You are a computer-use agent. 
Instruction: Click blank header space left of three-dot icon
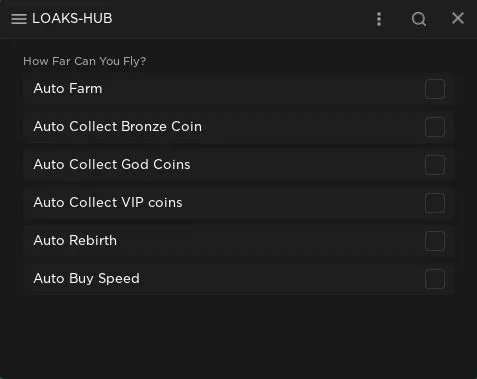coord(243,19)
